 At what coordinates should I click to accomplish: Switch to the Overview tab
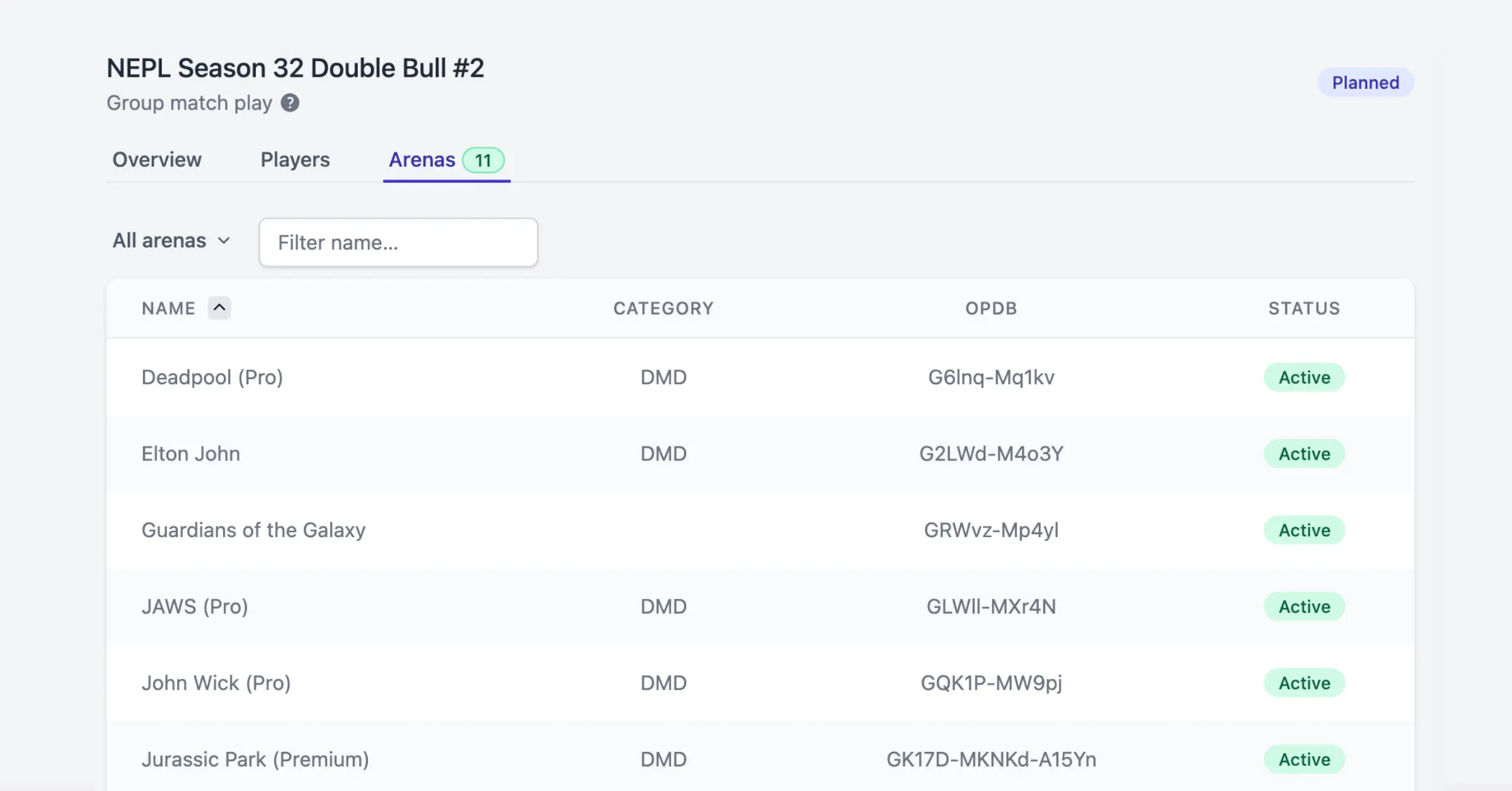pyautogui.click(x=157, y=160)
